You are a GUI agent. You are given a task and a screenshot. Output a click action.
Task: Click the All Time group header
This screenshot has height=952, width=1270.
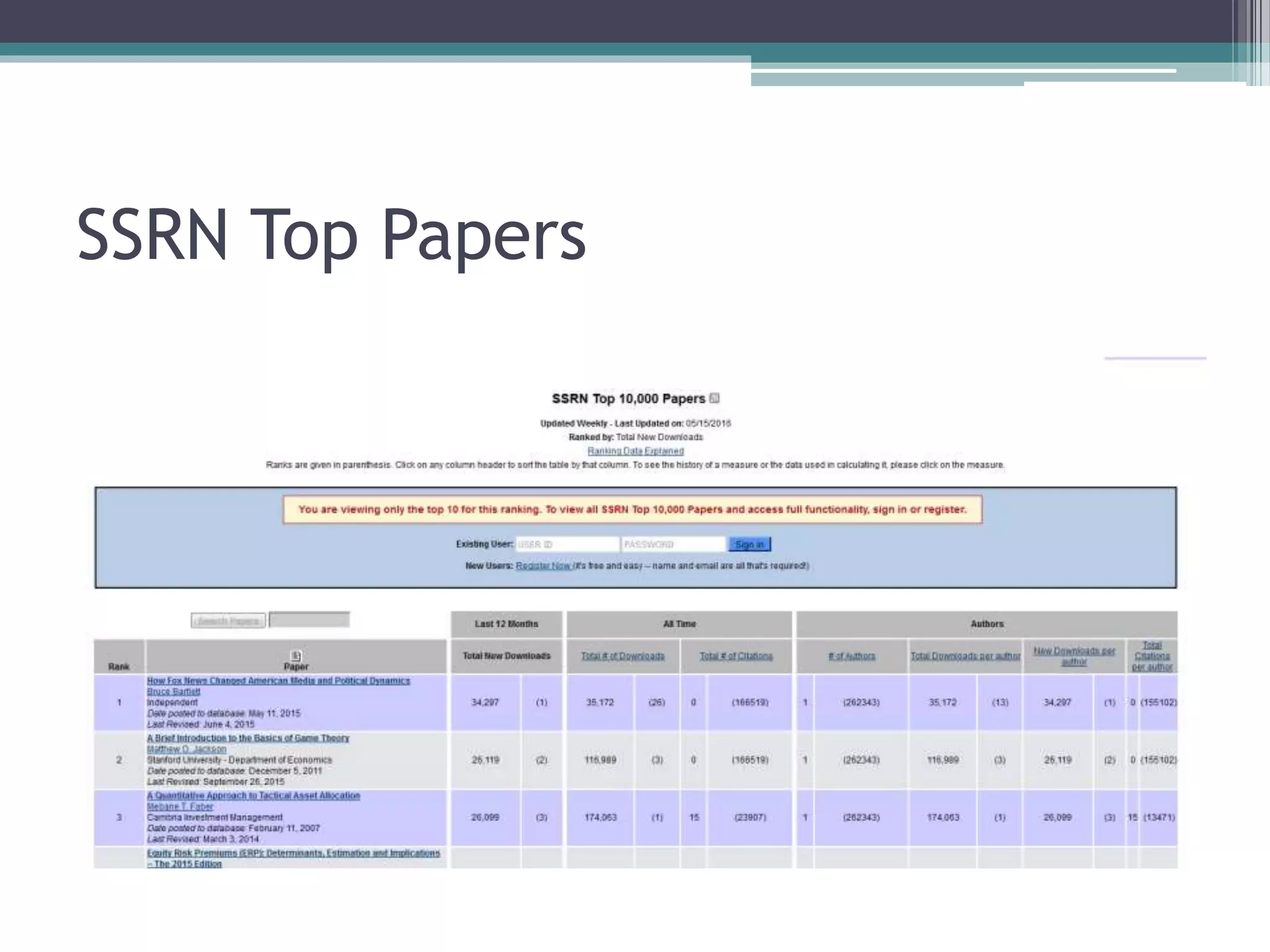tap(680, 624)
